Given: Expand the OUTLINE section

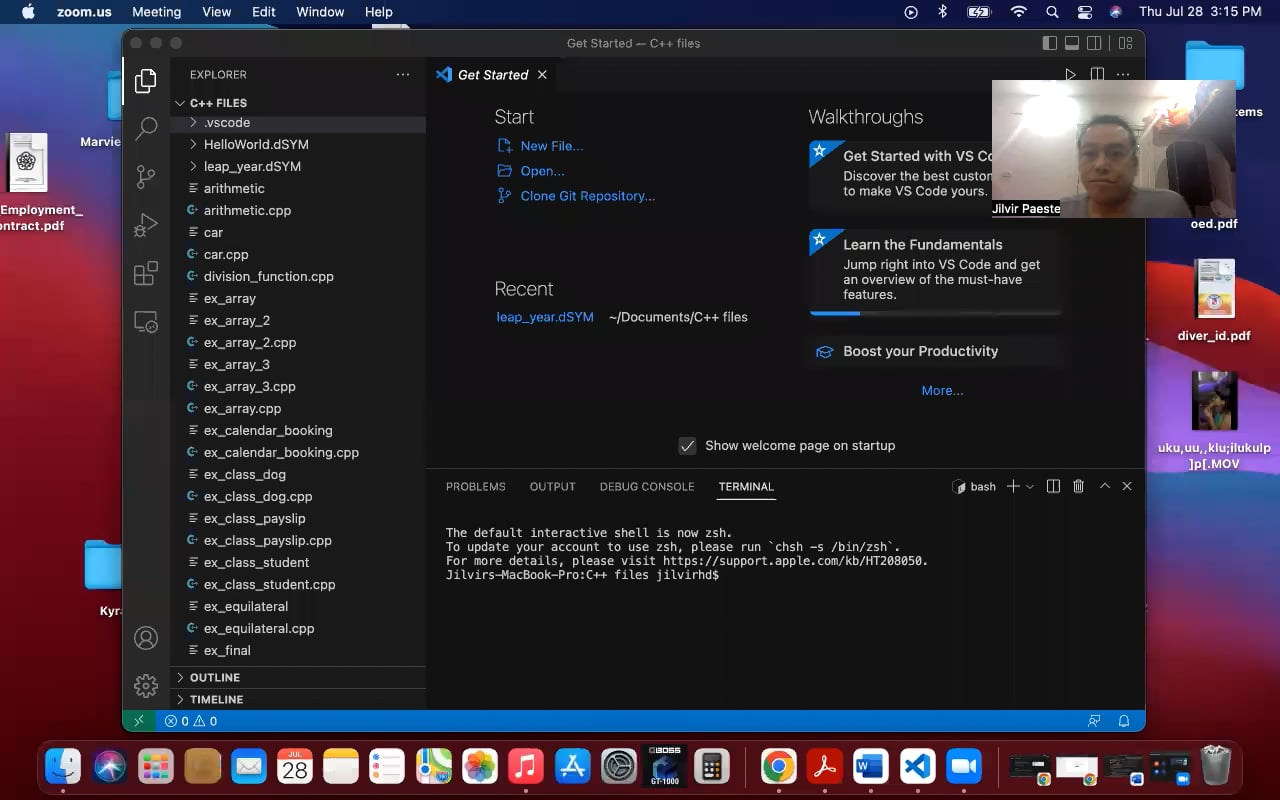Looking at the screenshot, I should (214, 677).
